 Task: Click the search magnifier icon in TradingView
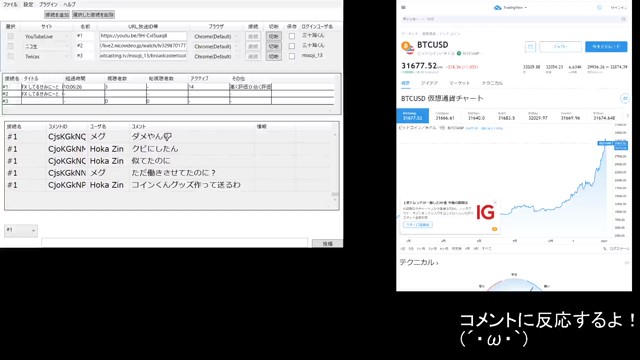tap(623, 19)
